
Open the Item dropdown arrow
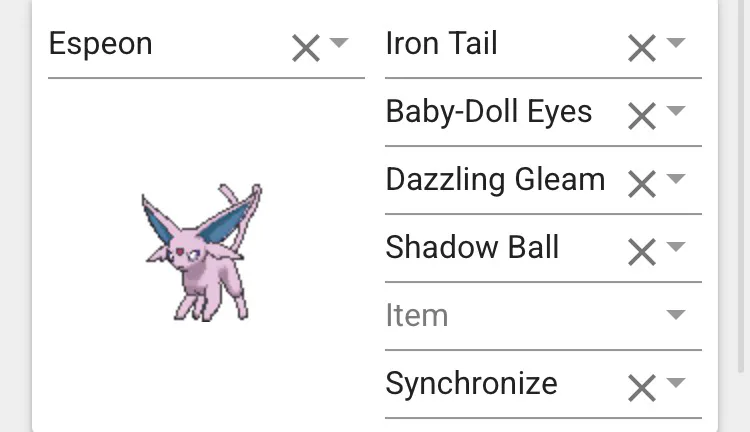(676, 315)
